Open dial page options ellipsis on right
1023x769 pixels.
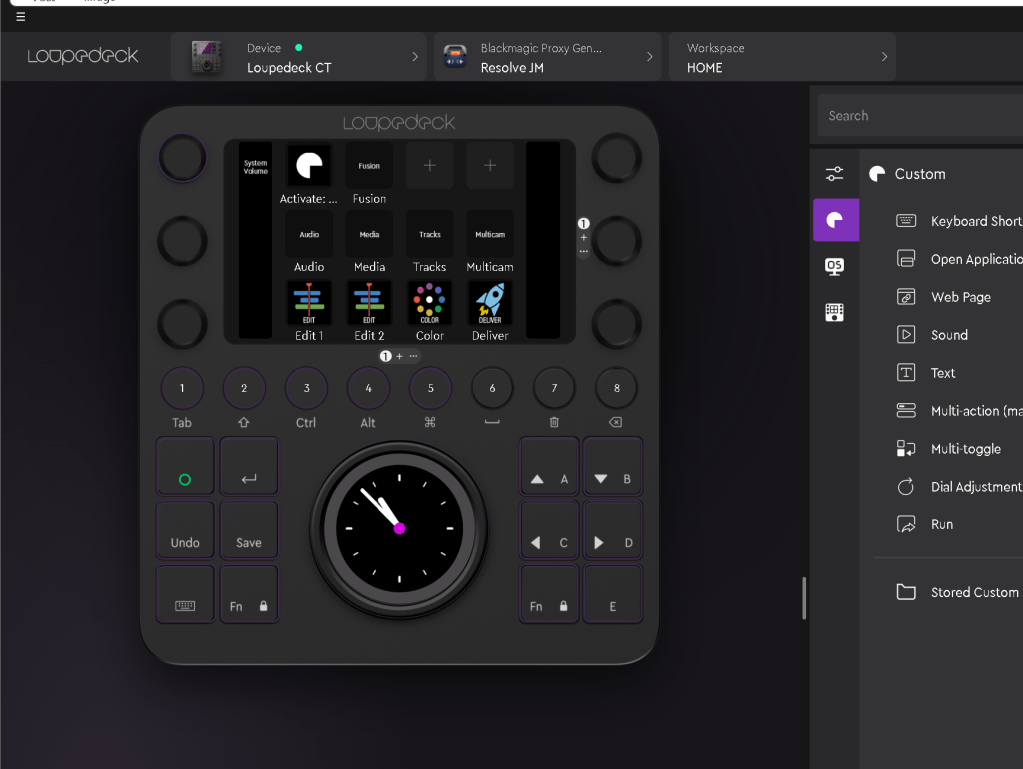pyautogui.click(x=583, y=251)
